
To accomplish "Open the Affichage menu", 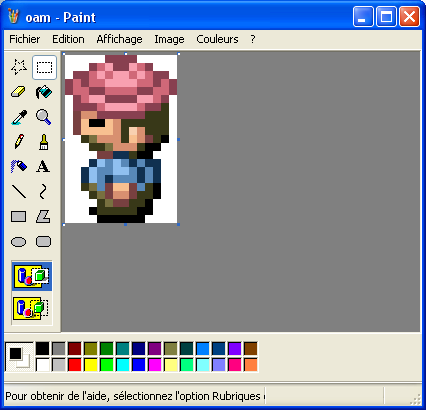I will coord(119,39).
